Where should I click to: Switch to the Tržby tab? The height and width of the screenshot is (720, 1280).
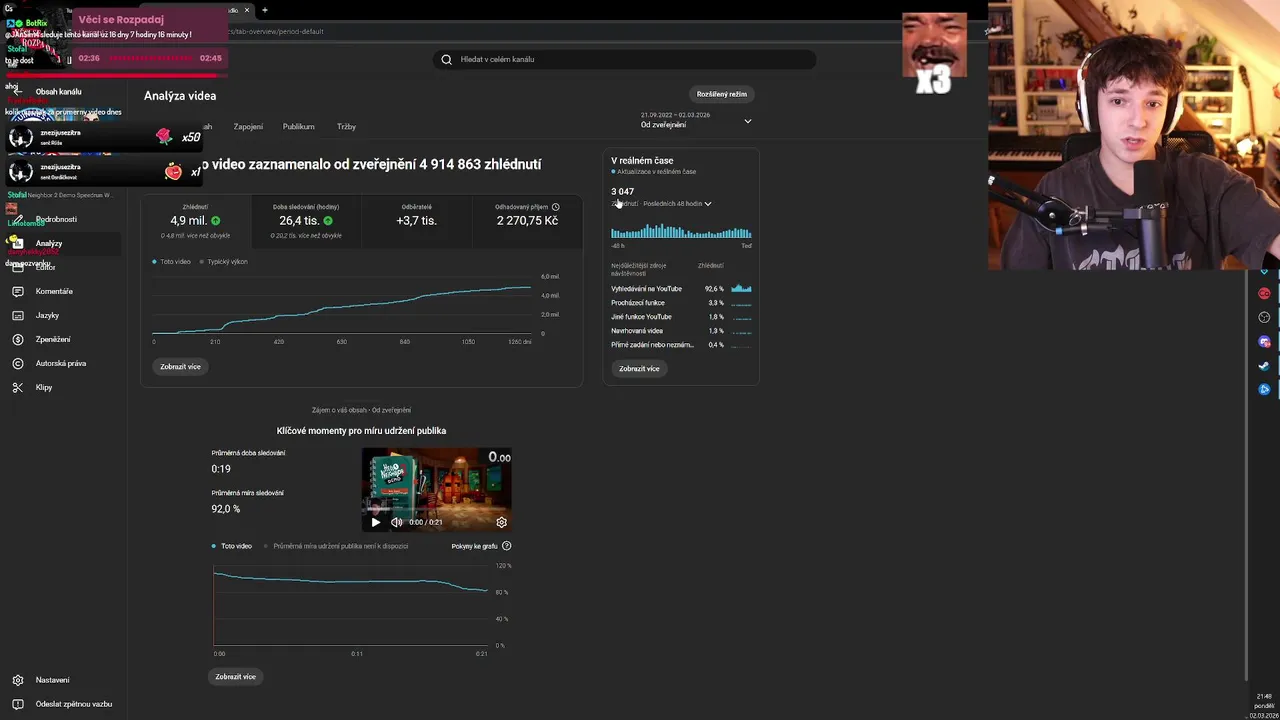[346, 127]
